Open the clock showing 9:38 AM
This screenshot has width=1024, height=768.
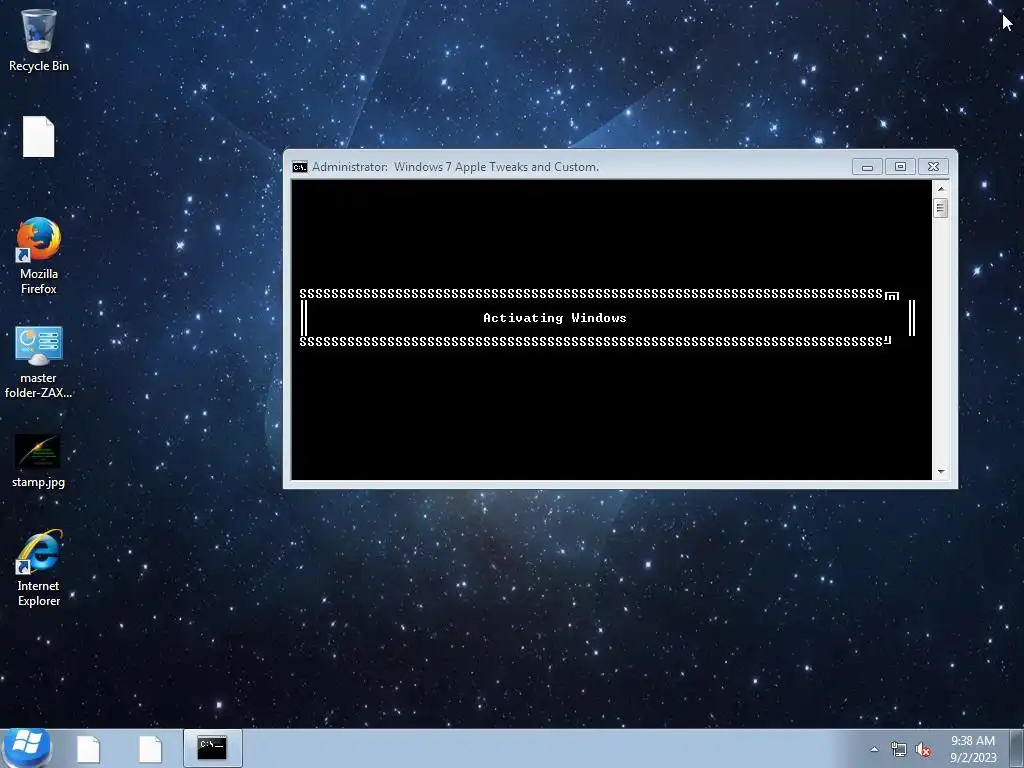pyautogui.click(x=973, y=749)
